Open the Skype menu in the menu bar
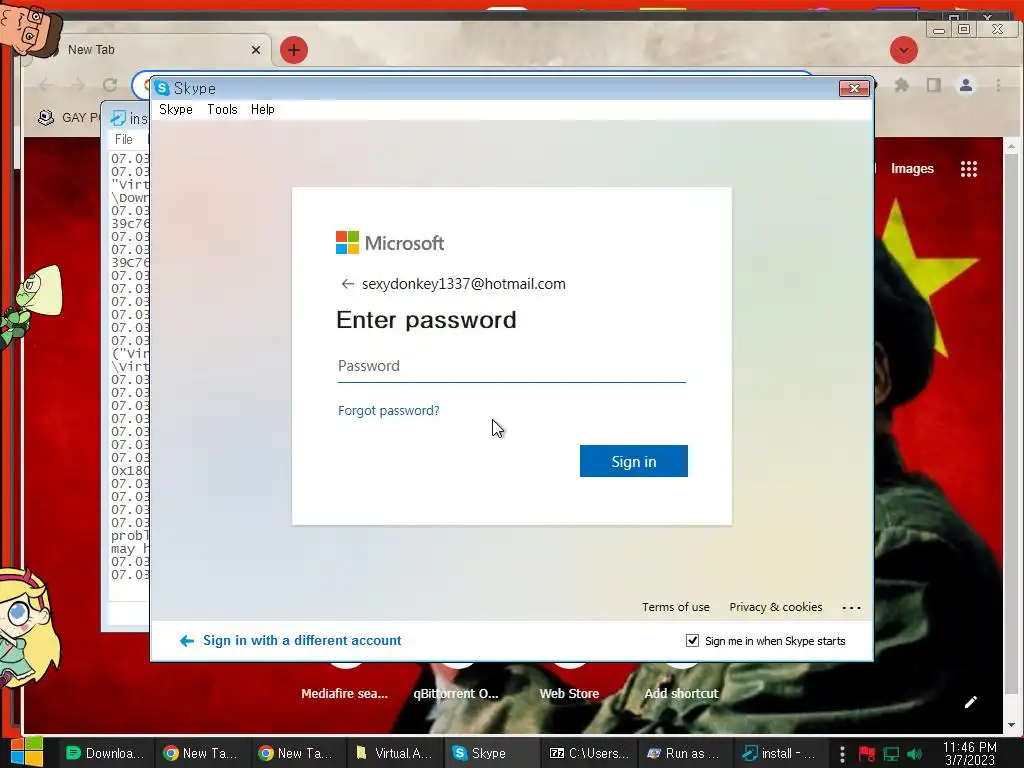This screenshot has width=1024, height=768. pyautogui.click(x=176, y=110)
